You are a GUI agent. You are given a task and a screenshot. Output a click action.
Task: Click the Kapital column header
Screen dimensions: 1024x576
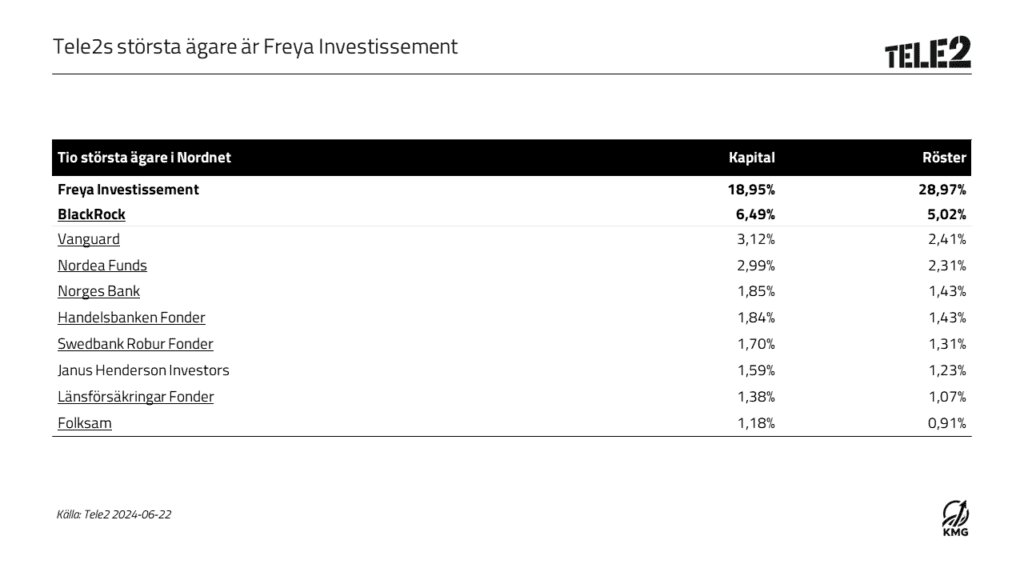(x=752, y=157)
